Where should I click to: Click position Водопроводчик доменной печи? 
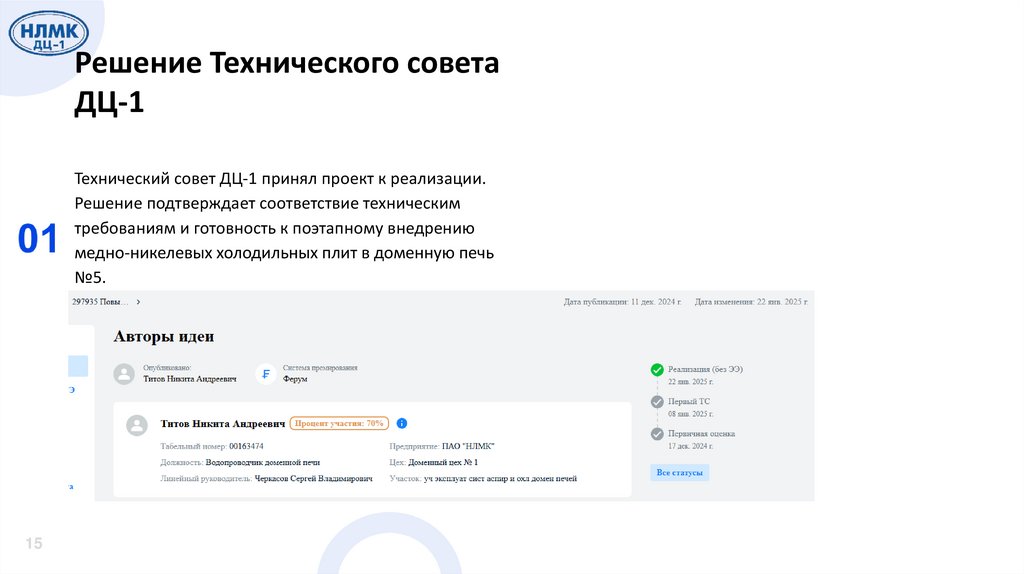pos(263,462)
